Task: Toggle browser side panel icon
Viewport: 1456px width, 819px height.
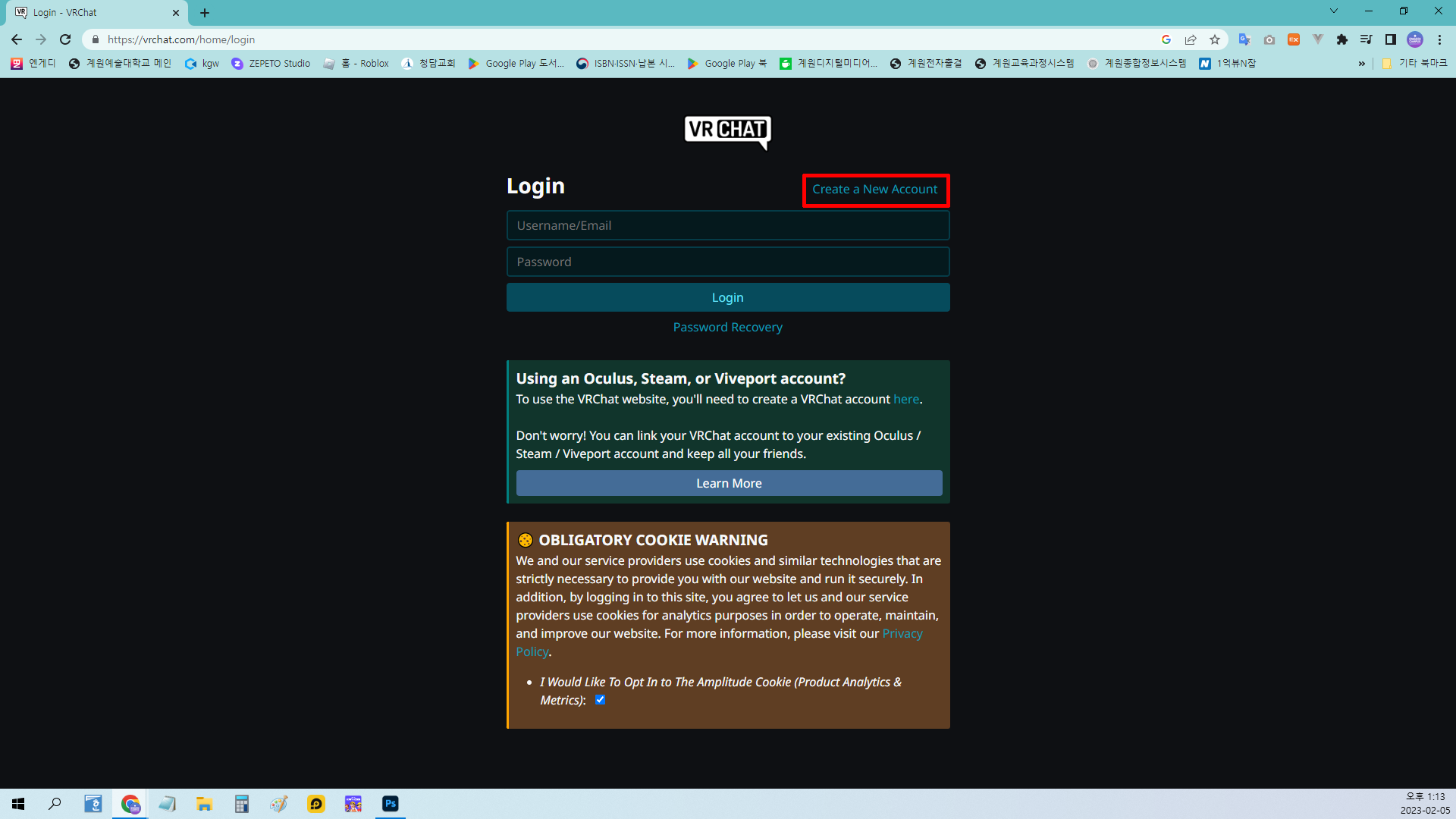Action: (x=1390, y=39)
